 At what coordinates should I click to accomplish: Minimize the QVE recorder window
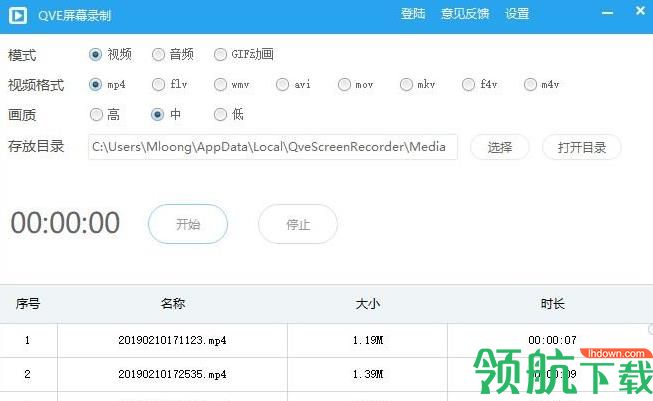click(607, 13)
